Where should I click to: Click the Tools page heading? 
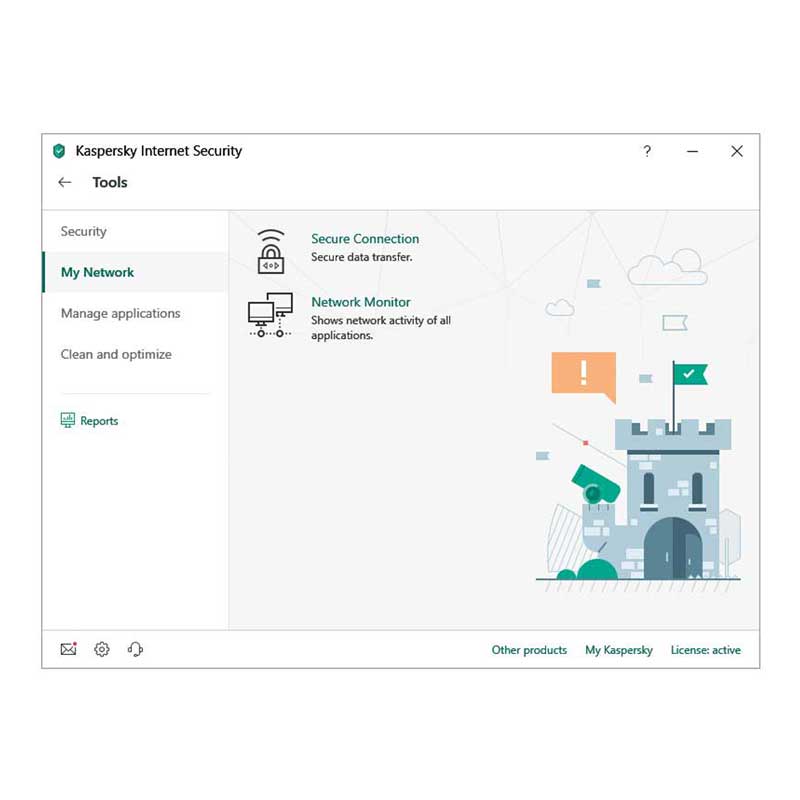pyautogui.click(x=110, y=182)
